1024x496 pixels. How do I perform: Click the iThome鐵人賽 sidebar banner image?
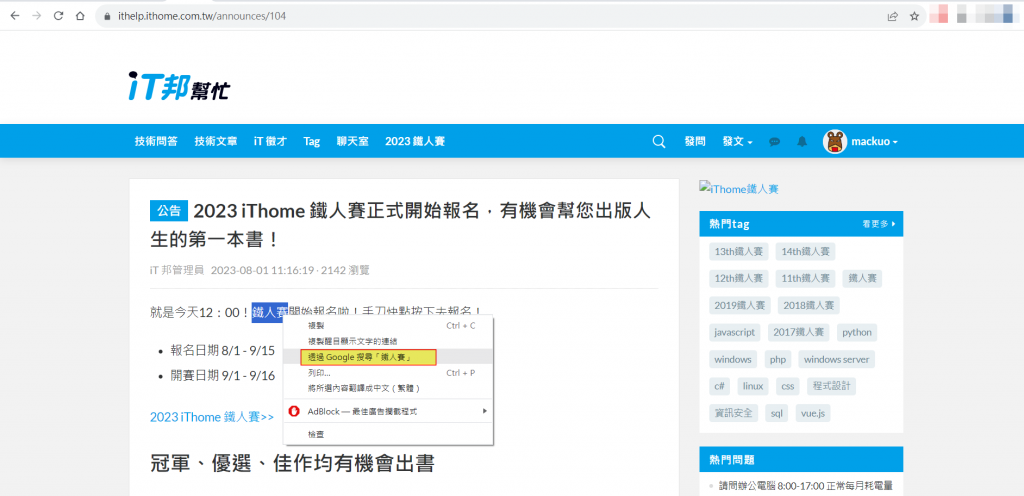point(739,189)
